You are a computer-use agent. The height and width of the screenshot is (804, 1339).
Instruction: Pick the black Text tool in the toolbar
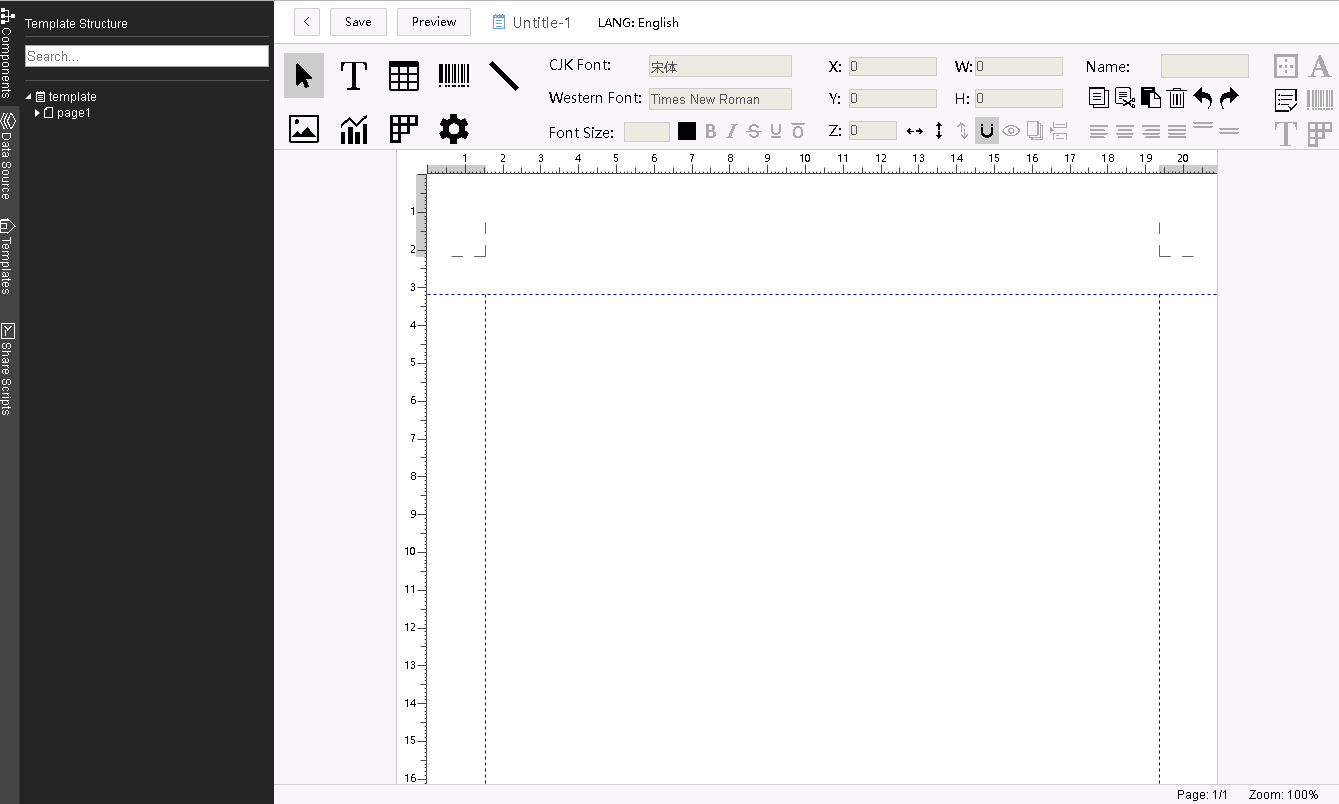pyautogui.click(x=354, y=76)
